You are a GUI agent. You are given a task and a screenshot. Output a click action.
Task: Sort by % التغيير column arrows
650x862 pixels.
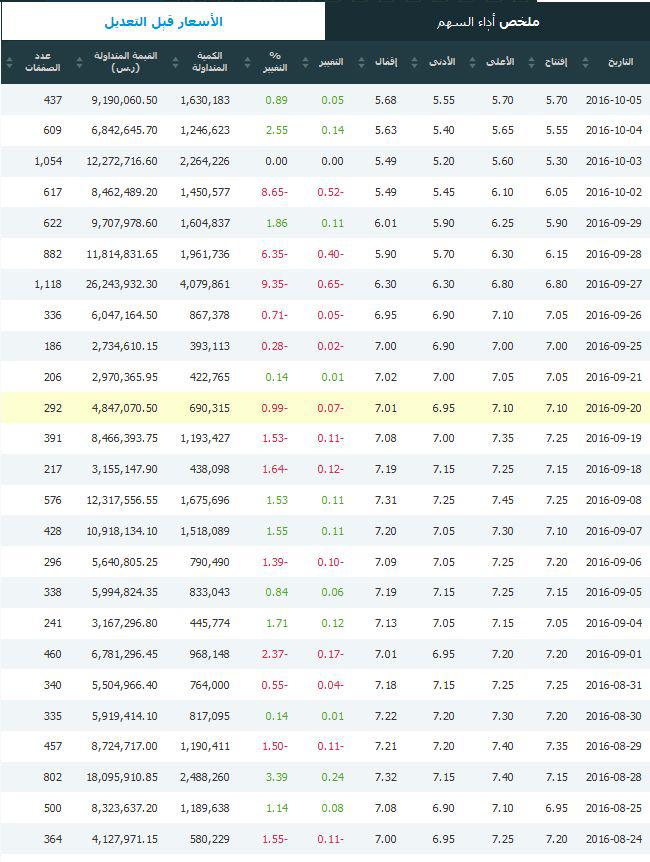click(247, 62)
